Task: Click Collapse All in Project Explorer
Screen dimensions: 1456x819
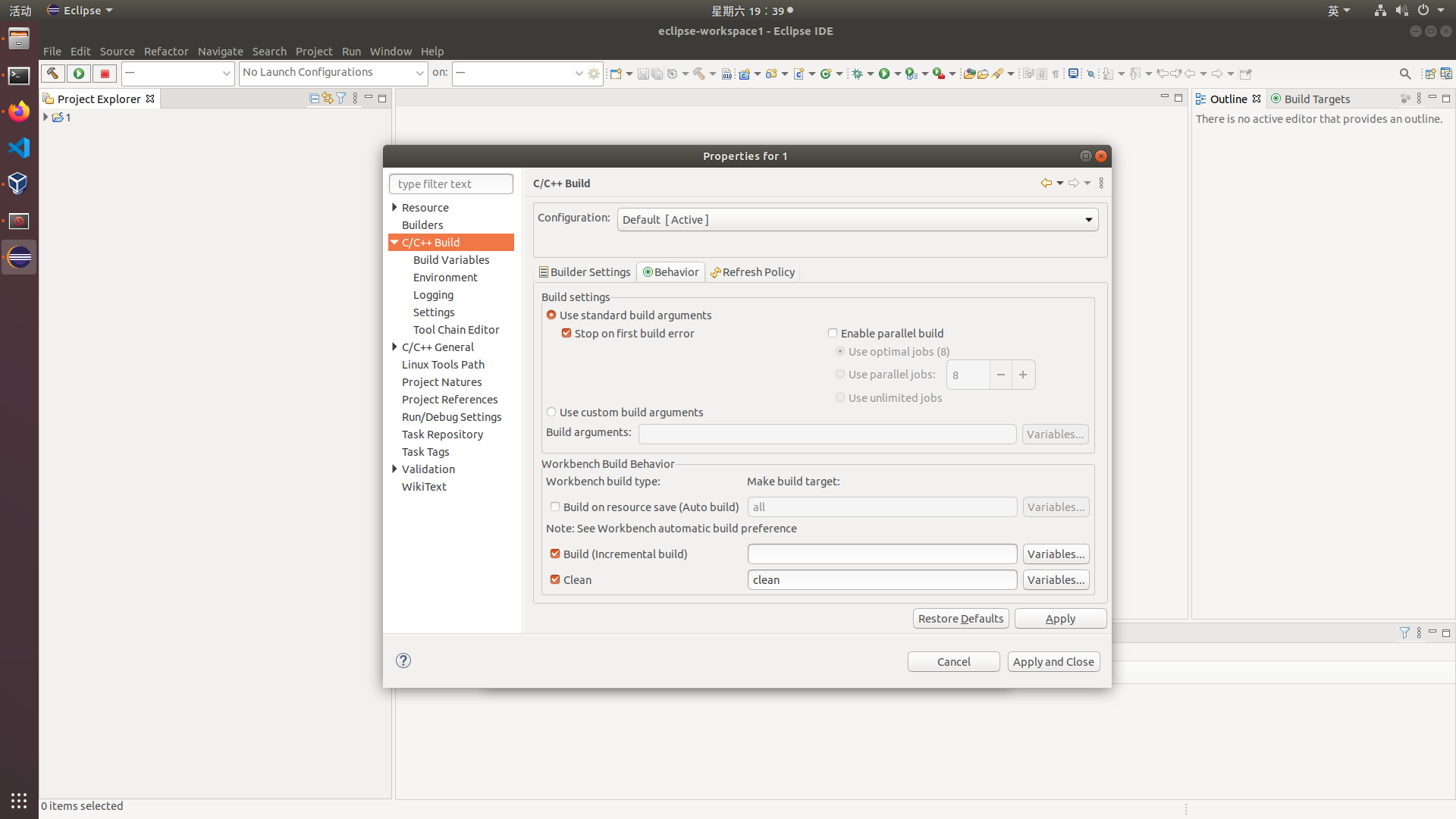Action: [314, 99]
